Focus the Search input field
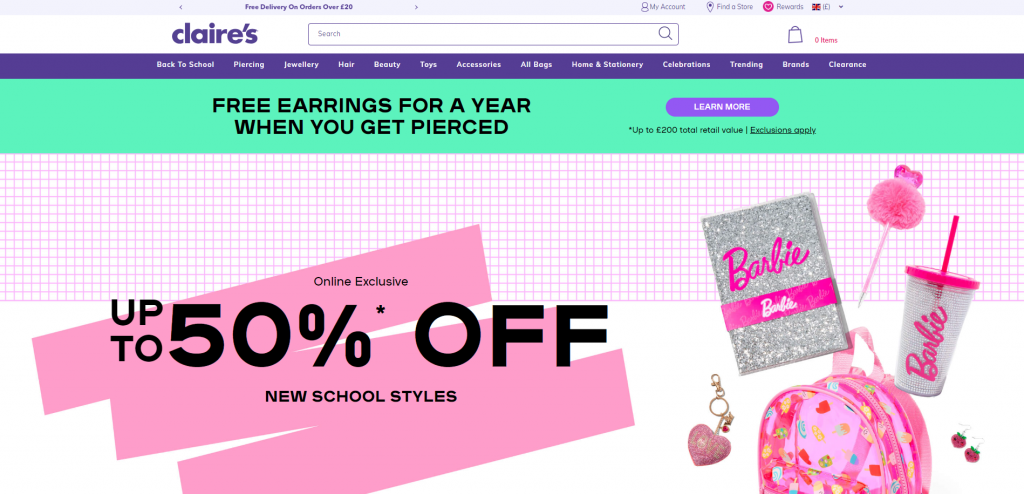 pos(483,34)
